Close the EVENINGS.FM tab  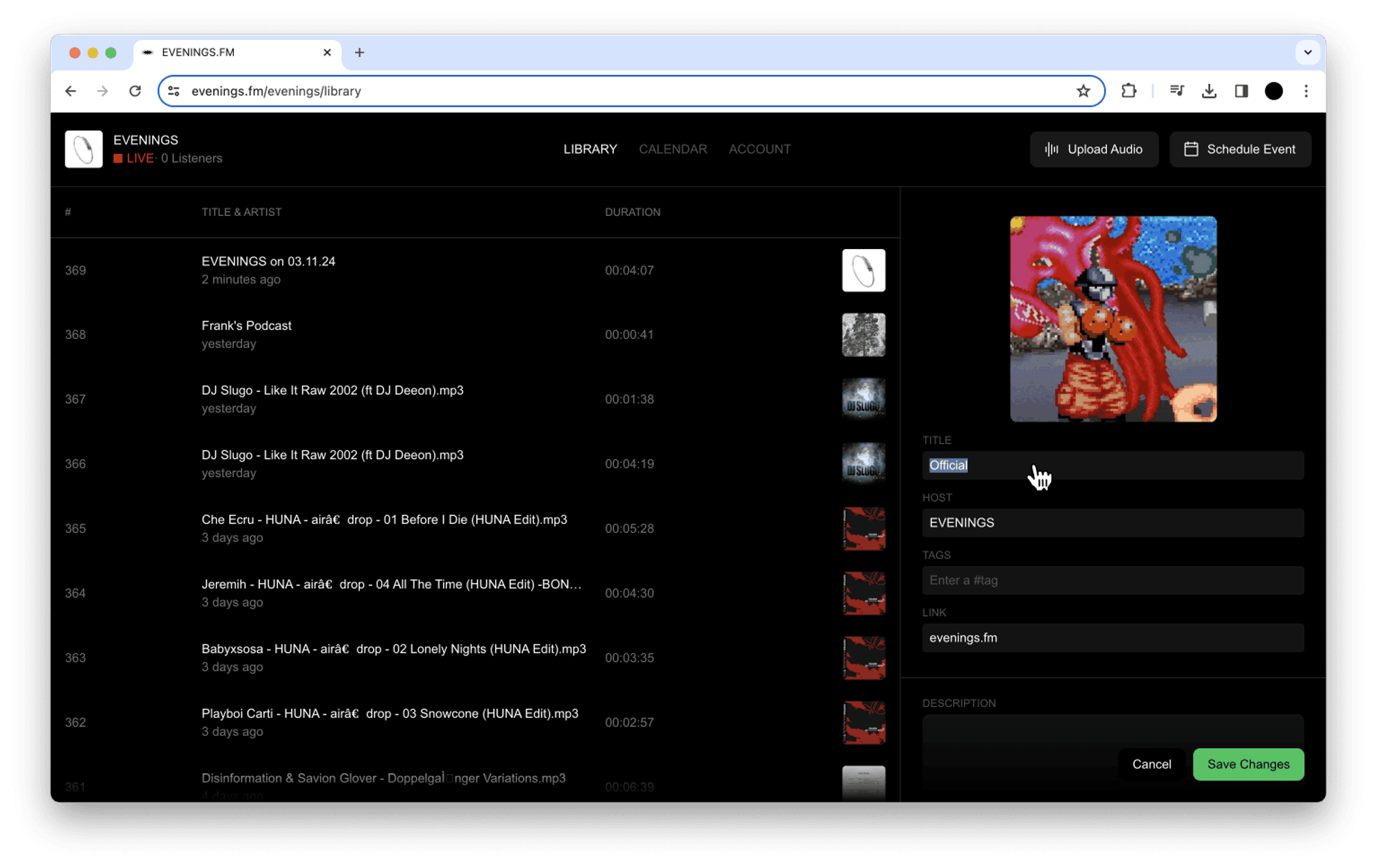coord(327,52)
